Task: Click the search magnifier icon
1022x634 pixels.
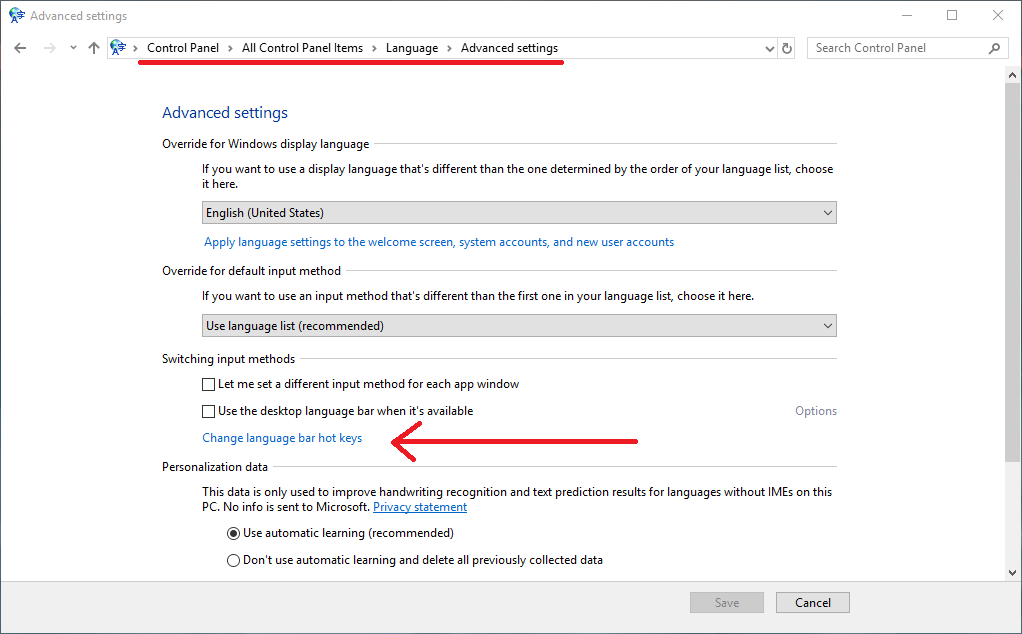Action: (994, 48)
